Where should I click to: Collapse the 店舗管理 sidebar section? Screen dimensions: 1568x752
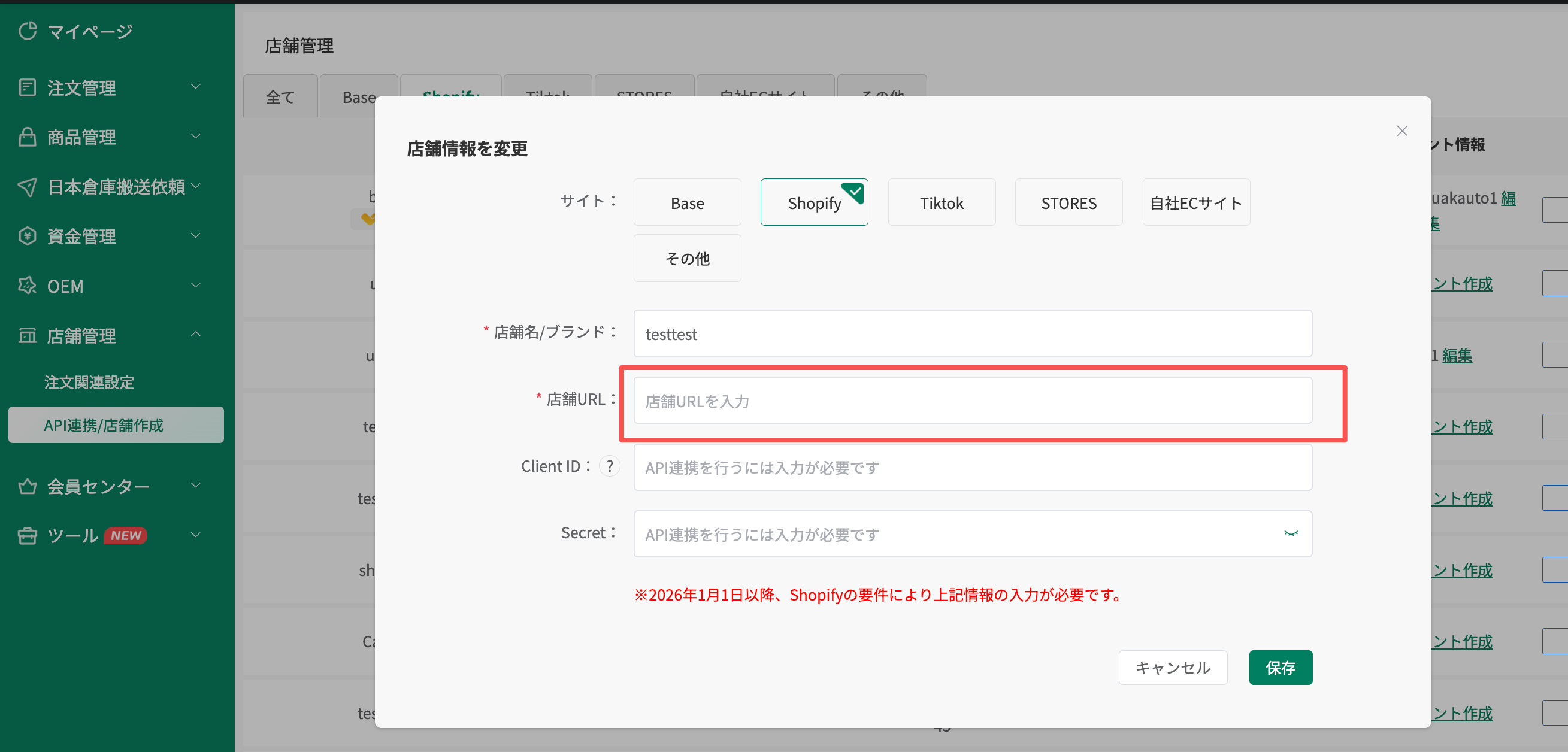[195, 334]
